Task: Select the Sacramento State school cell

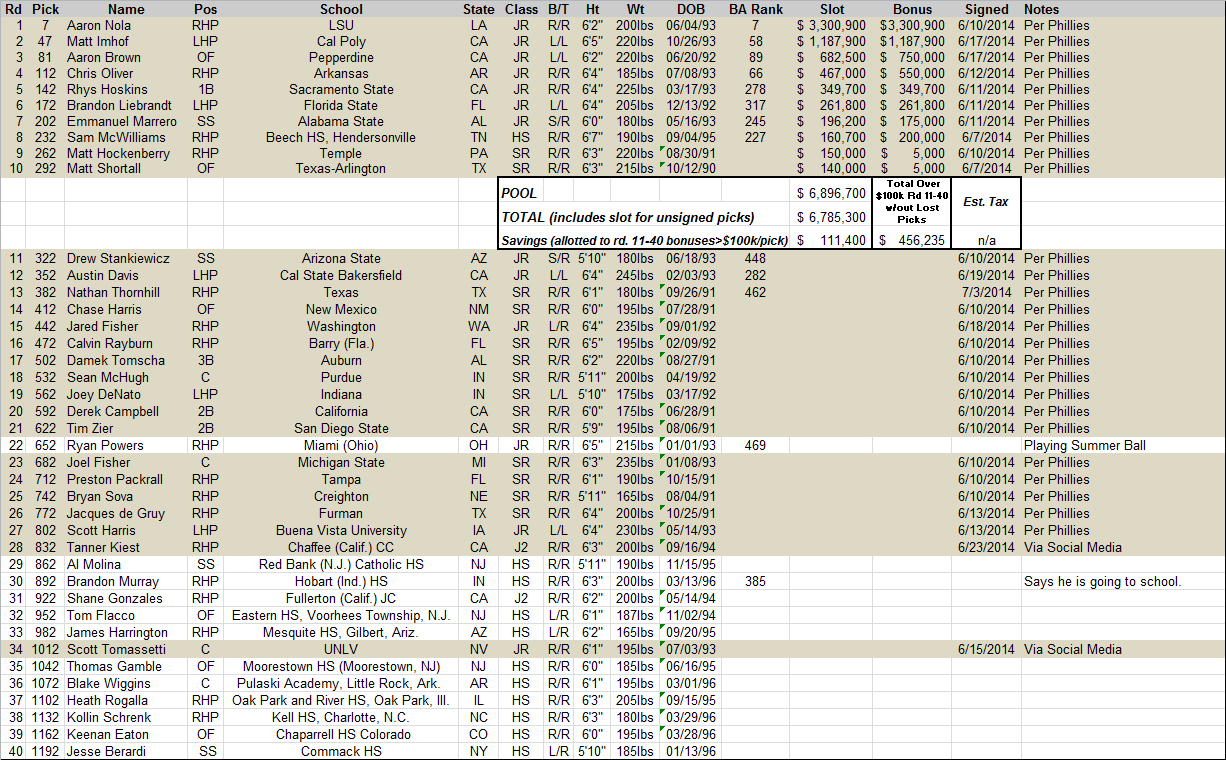Action: click(341, 89)
